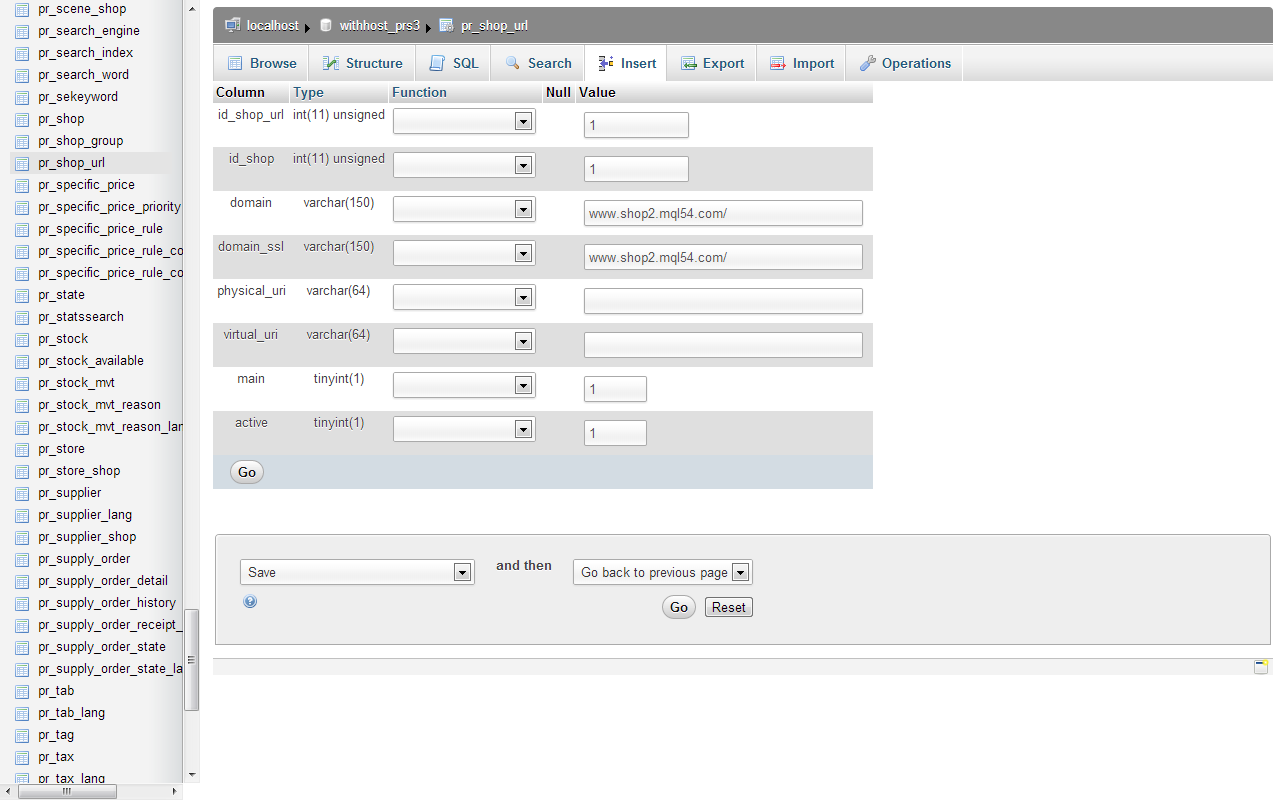Click the table icon beside pr_tab
1280x800 pixels.
click(x=22, y=691)
